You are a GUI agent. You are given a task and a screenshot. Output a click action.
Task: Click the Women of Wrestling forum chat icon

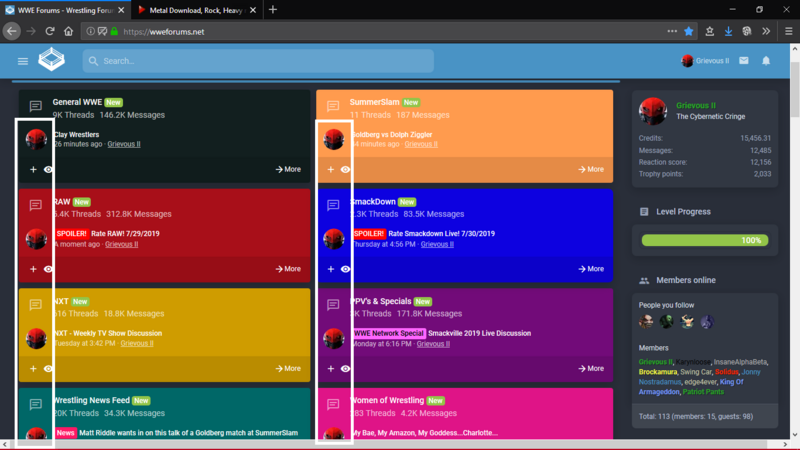click(333, 405)
